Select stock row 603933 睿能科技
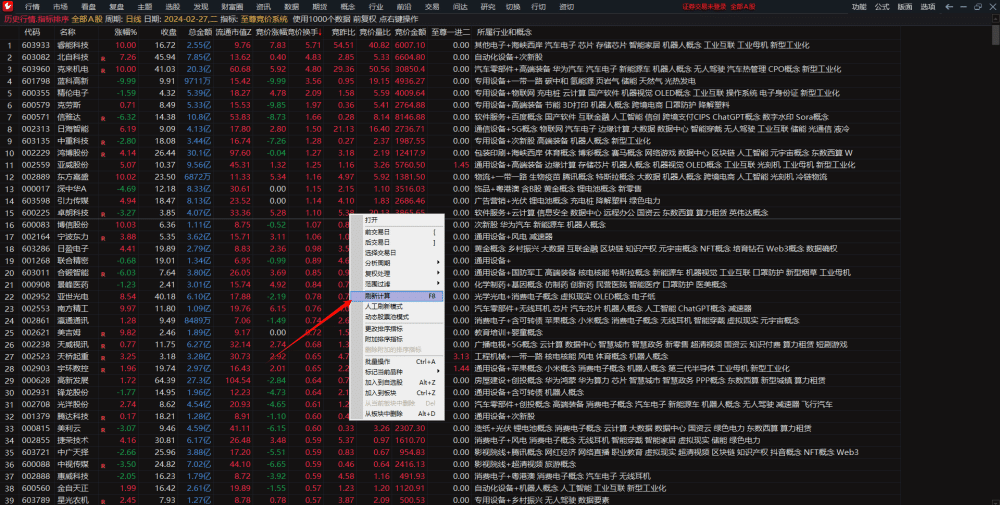 (450, 45)
